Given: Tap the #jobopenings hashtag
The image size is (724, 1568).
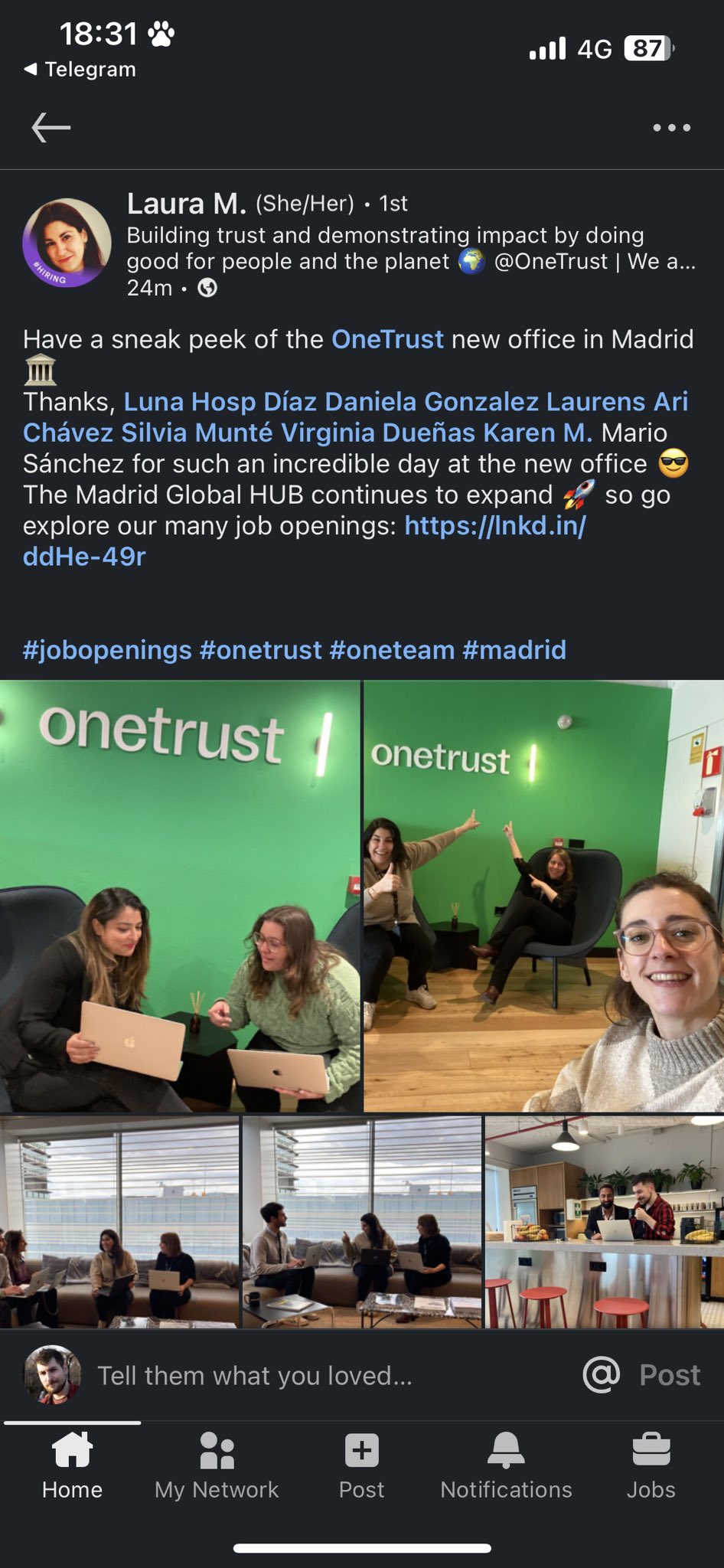Looking at the screenshot, I should [x=107, y=650].
